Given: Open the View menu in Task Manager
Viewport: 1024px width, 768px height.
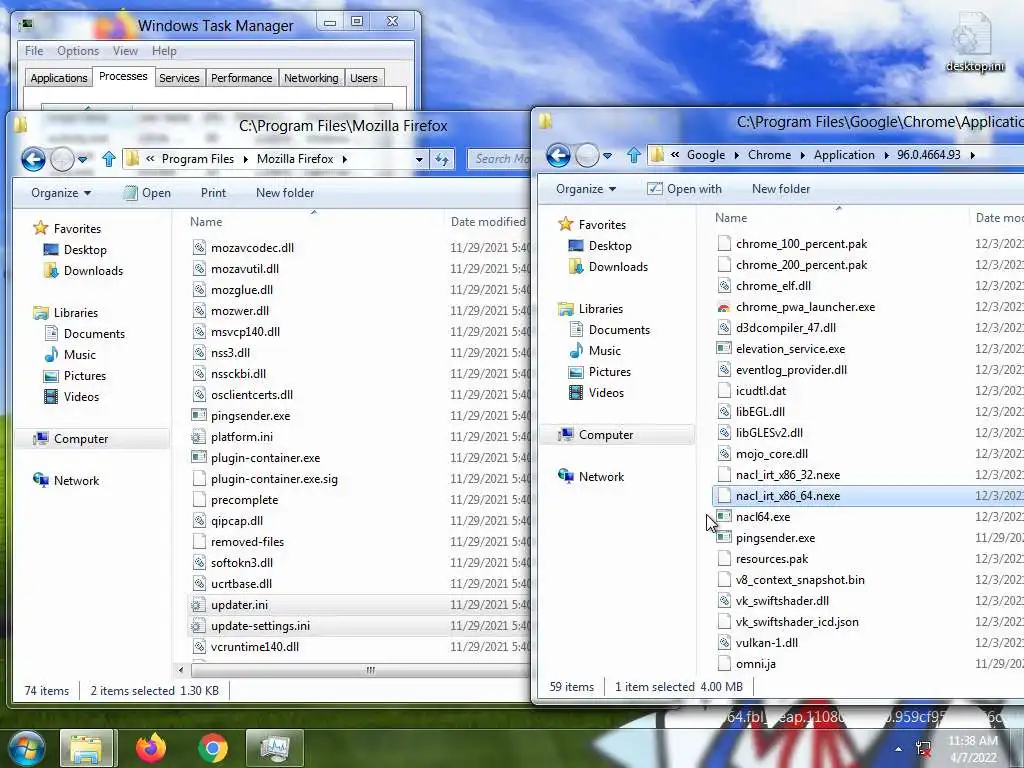Looking at the screenshot, I should pyautogui.click(x=125, y=50).
